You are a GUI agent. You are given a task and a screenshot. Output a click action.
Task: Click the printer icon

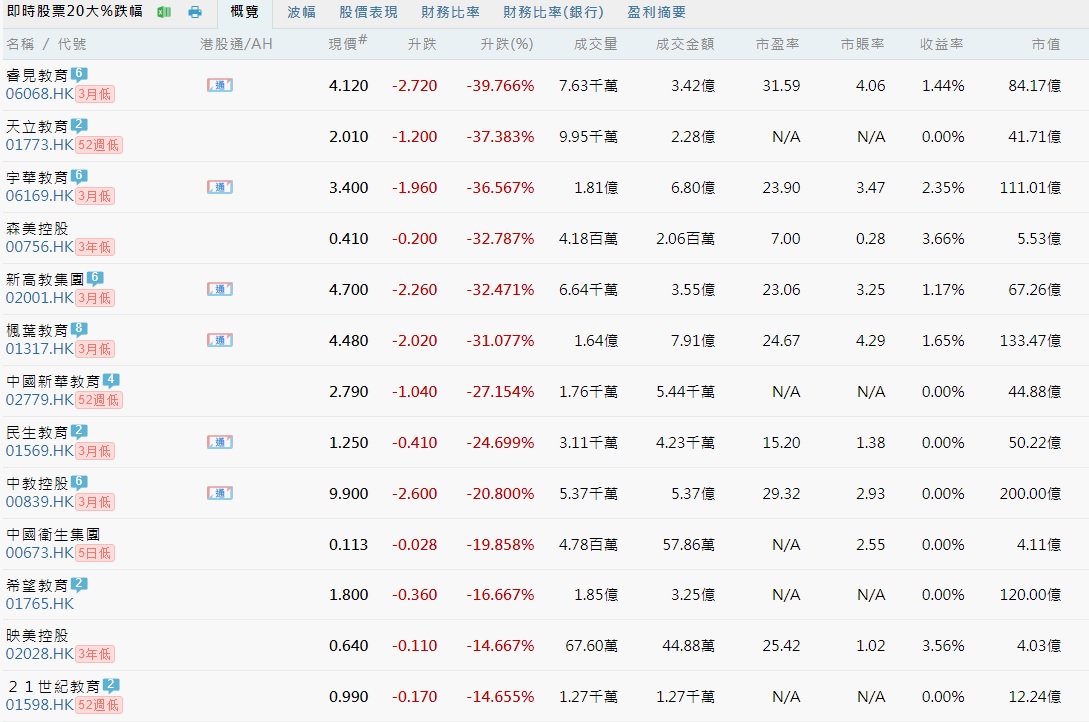(x=195, y=12)
